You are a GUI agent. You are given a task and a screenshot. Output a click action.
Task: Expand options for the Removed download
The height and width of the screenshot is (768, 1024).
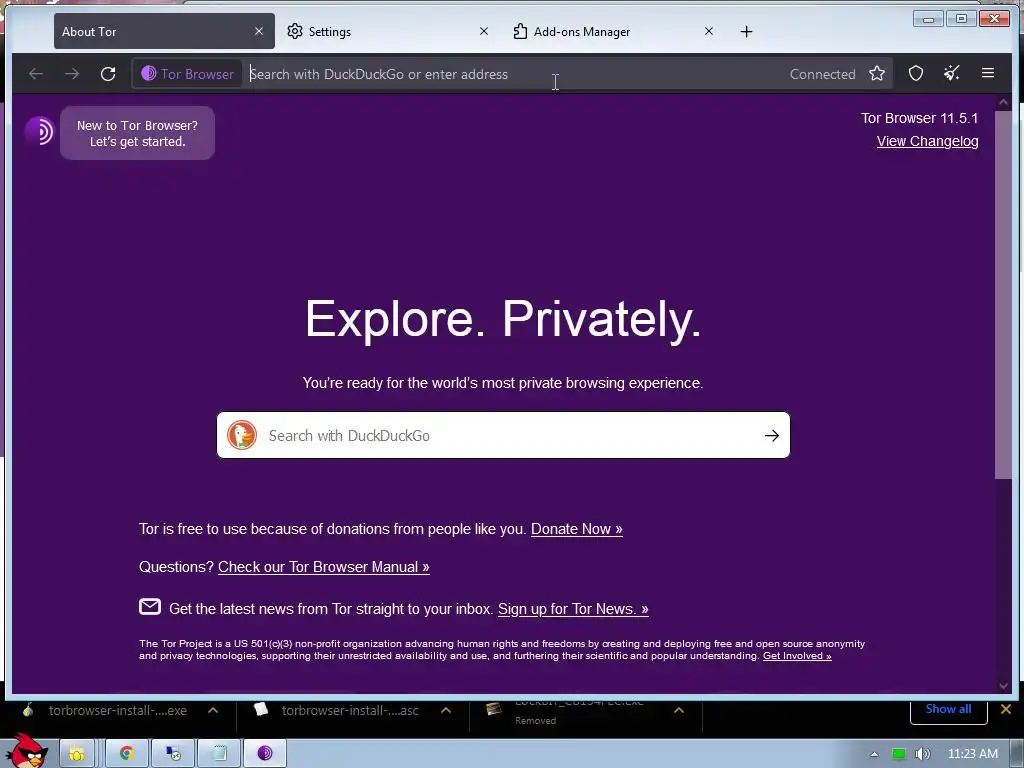click(679, 710)
